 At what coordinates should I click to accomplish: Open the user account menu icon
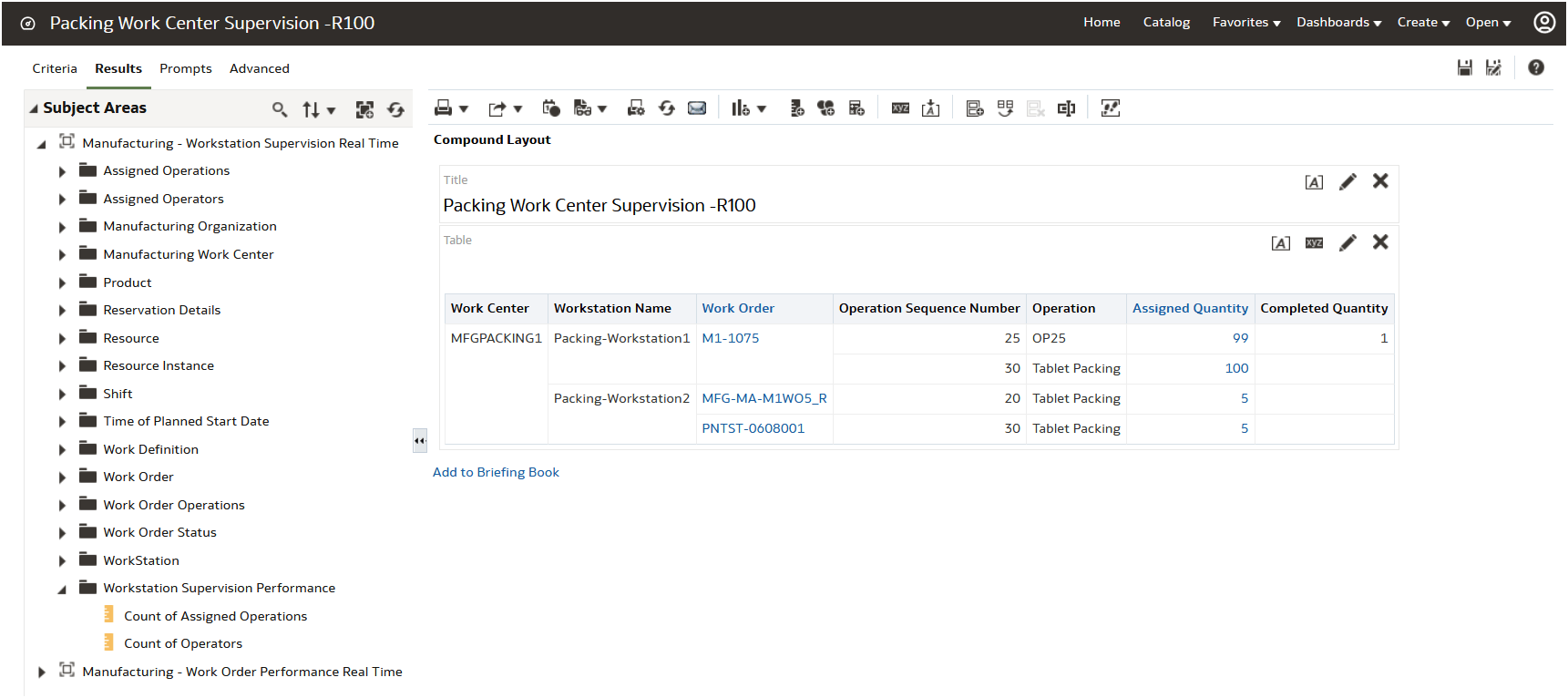[1544, 22]
